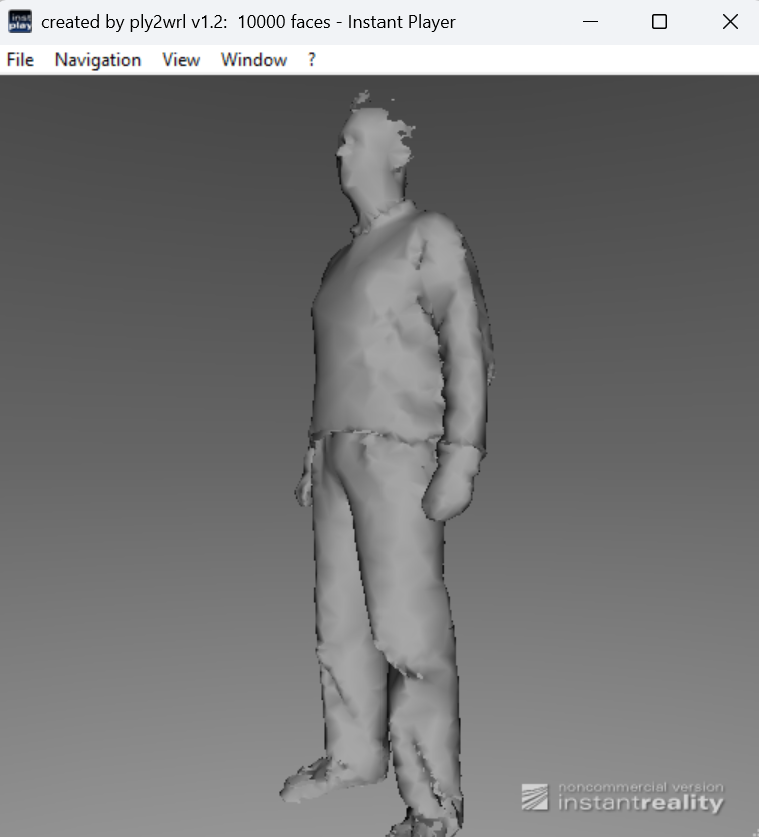Maximize the Instant Player window
759x837 pixels.
point(660,22)
